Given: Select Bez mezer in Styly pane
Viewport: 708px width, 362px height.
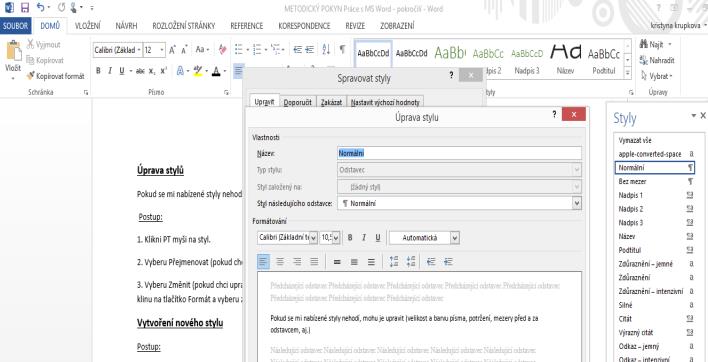Looking at the screenshot, I should coord(654,181).
